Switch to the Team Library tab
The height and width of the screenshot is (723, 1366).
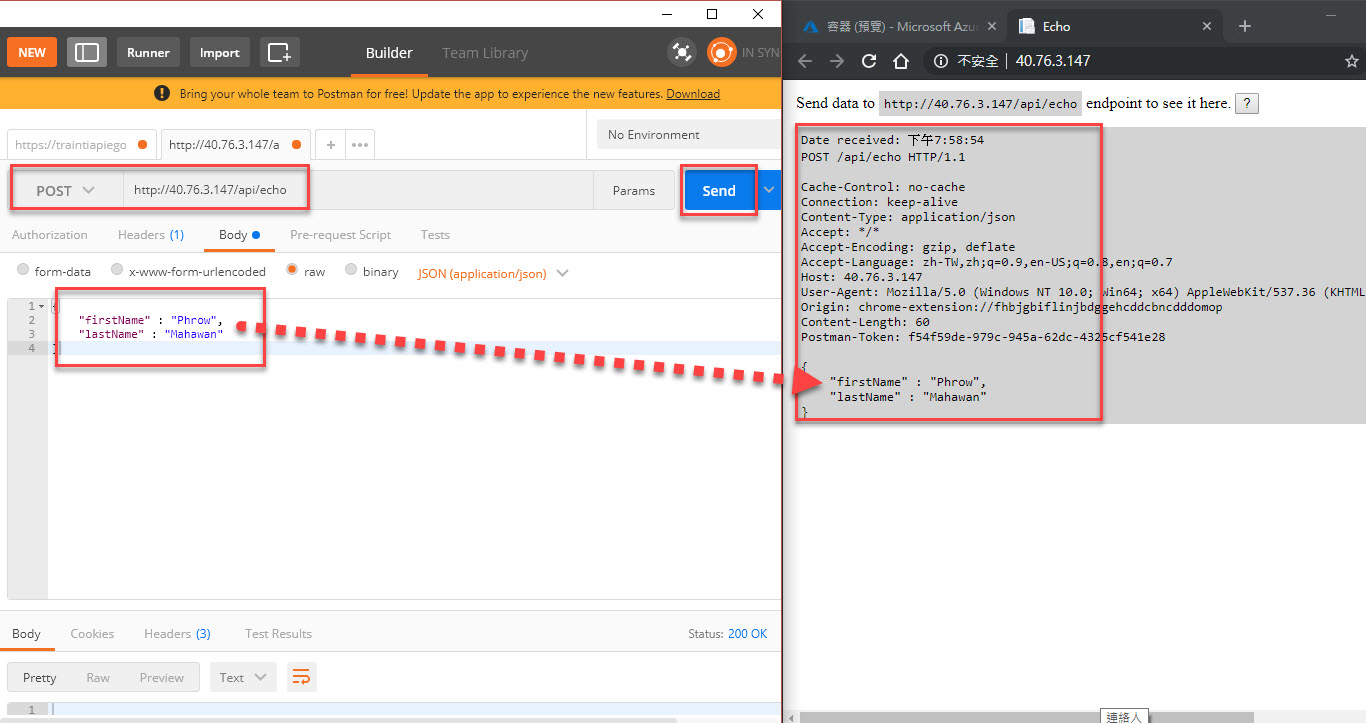tap(485, 53)
